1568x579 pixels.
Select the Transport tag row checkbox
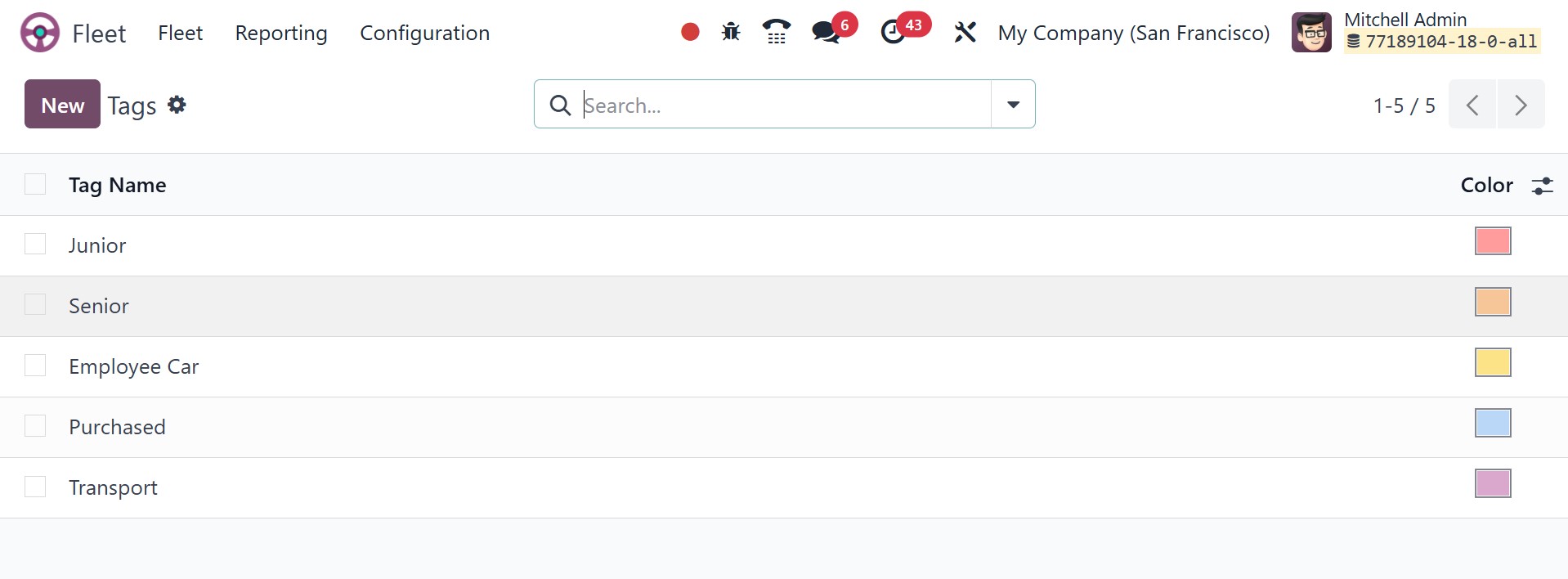tap(35, 487)
